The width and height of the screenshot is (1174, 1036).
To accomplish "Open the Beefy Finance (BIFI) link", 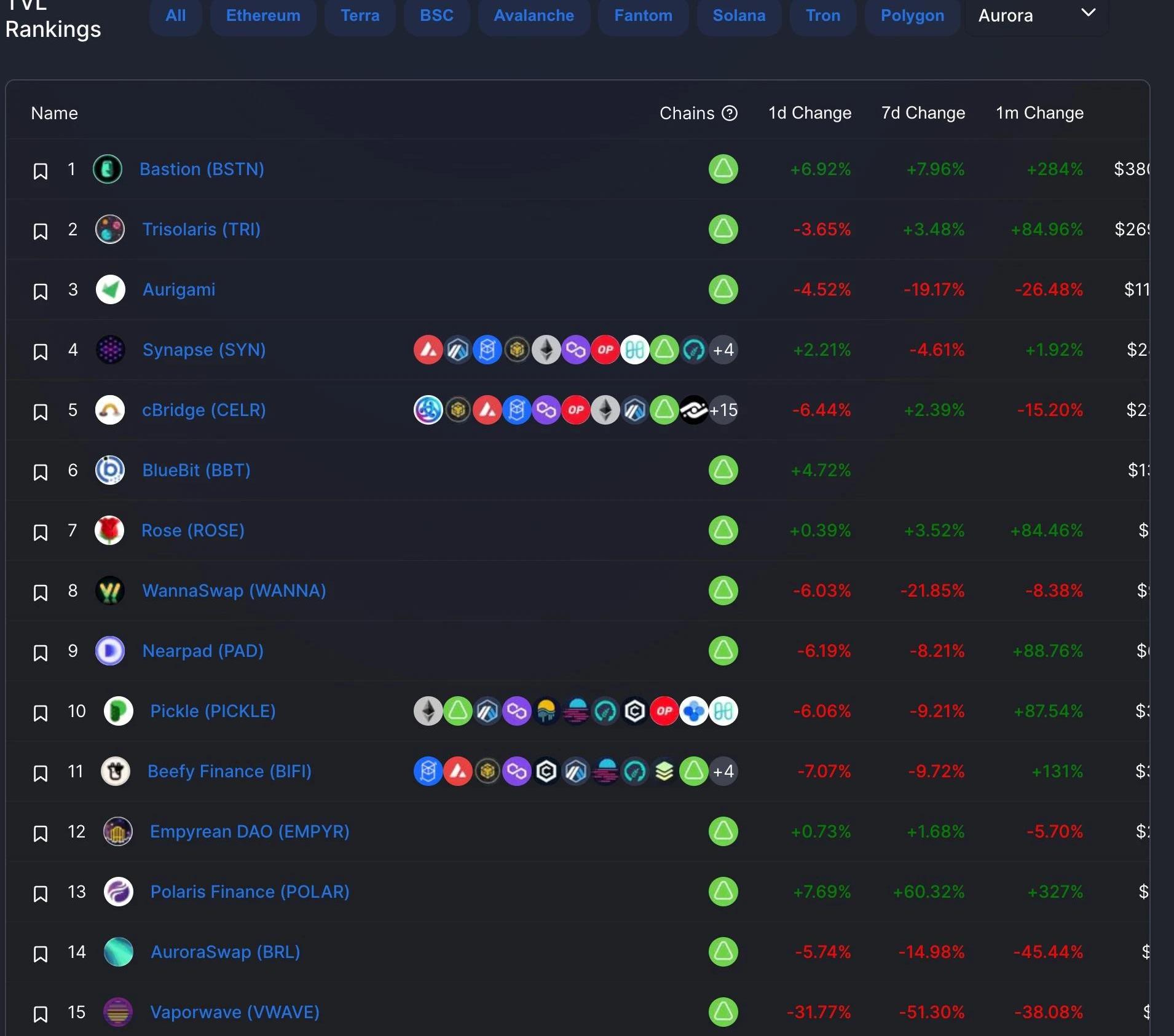I will pos(229,771).
